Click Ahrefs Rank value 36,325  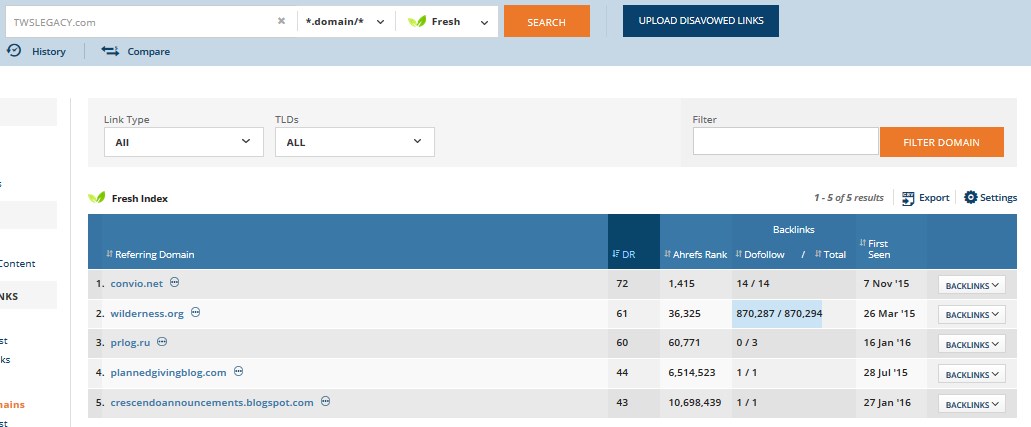point(684,314)
